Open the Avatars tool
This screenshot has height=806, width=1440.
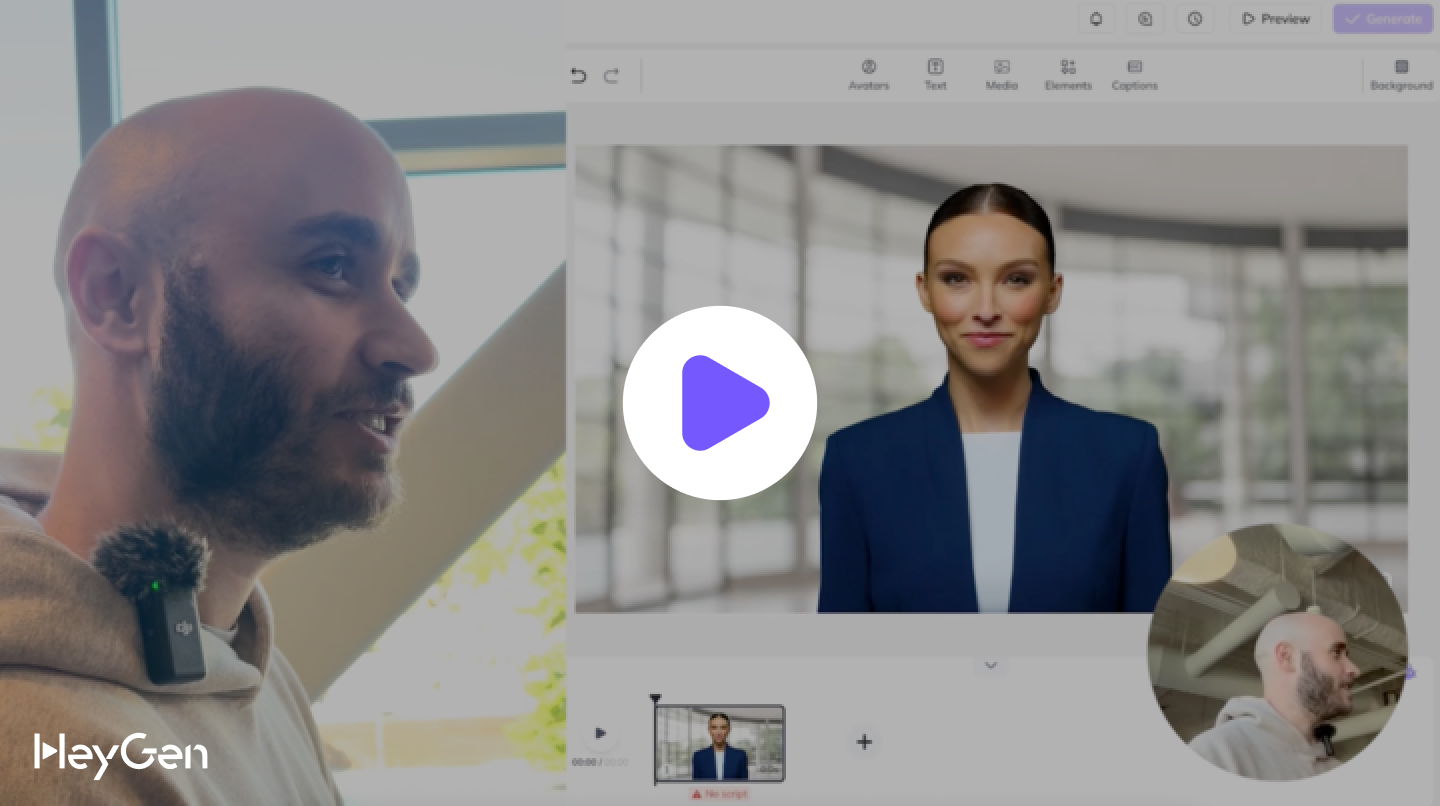[869, 75]
